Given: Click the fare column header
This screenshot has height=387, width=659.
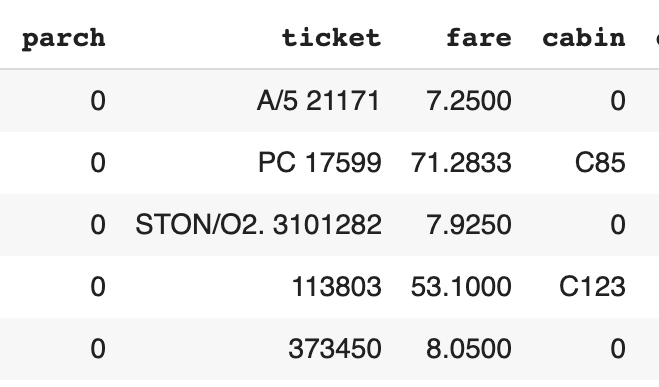Looking at the screenshot, I should click(479, 38).
